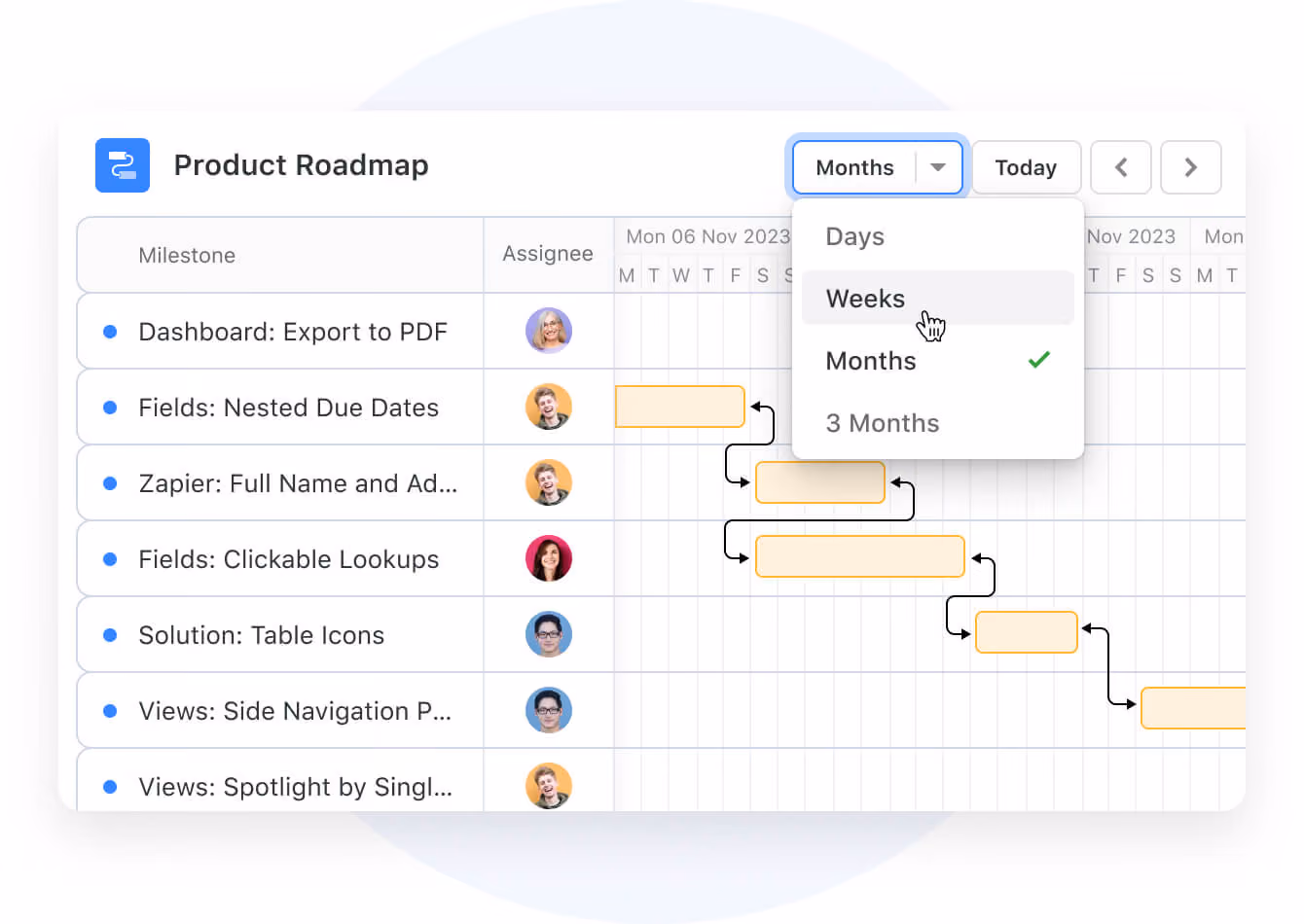Click blue status dot for Fields: Clickable Lookups

coord(110,559)
